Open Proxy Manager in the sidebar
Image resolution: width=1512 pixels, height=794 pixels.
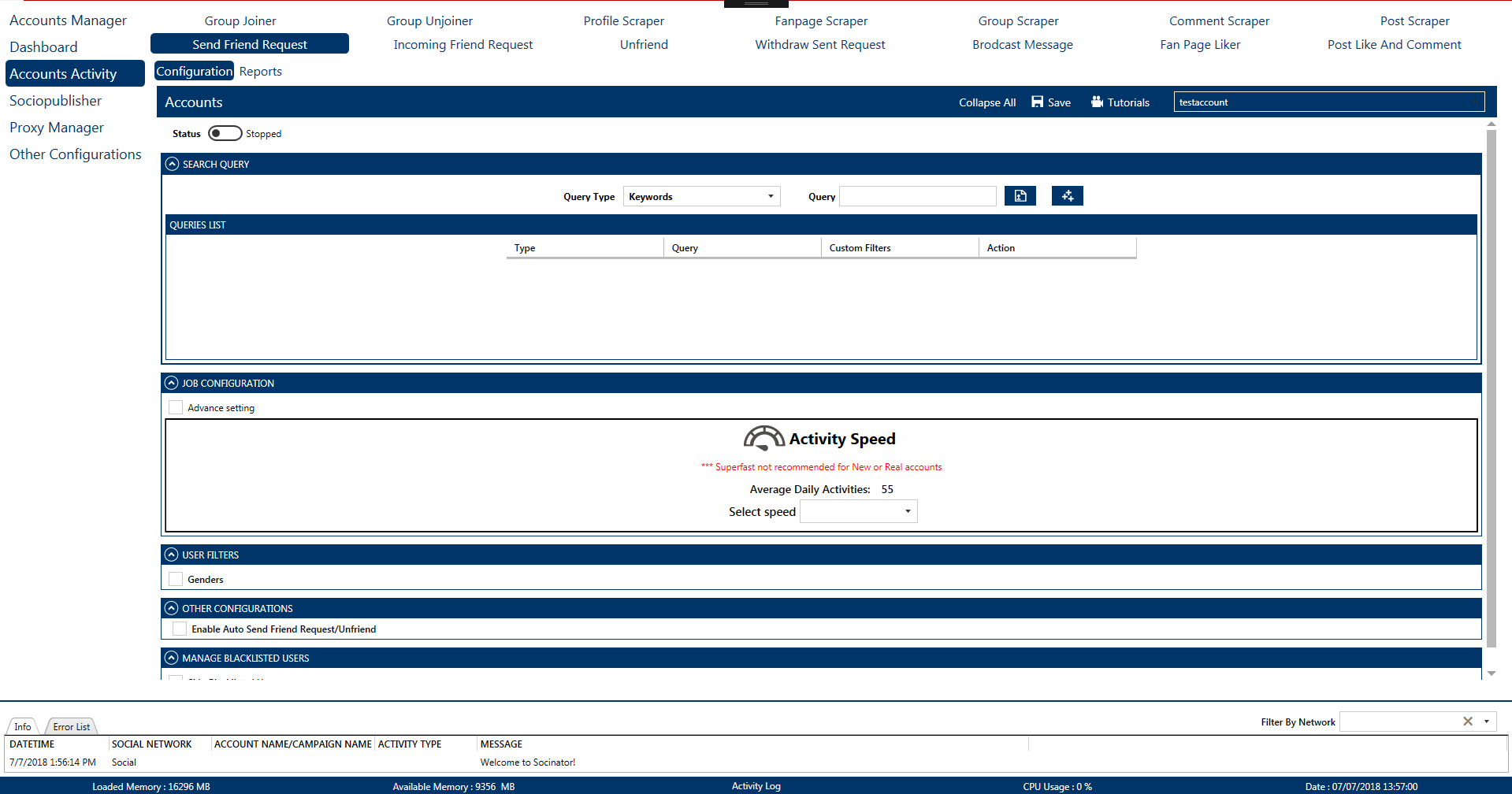coord(57,128)
